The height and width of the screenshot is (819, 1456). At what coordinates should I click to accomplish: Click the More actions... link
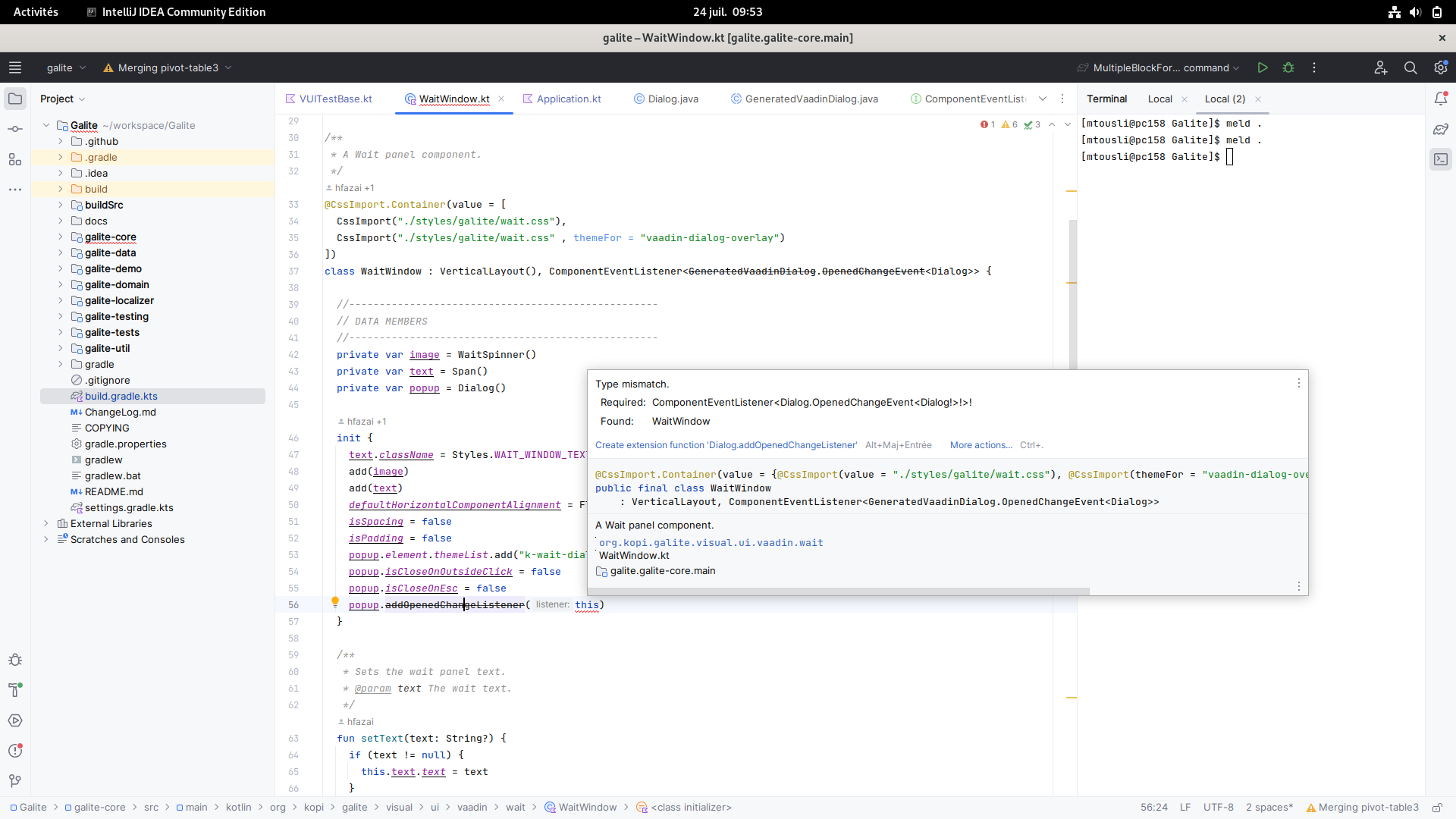(981, 445)
